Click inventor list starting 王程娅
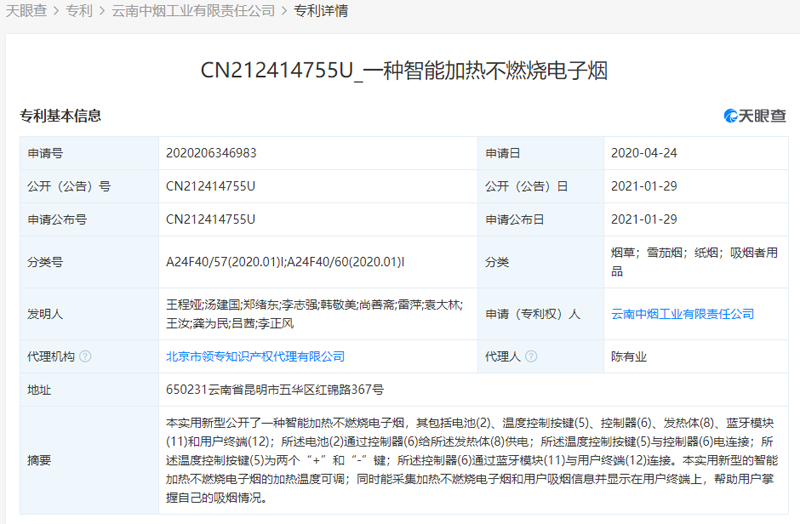The height and width of the screenshot is (524, 800). pyautogui.click(x=314, y=314)
